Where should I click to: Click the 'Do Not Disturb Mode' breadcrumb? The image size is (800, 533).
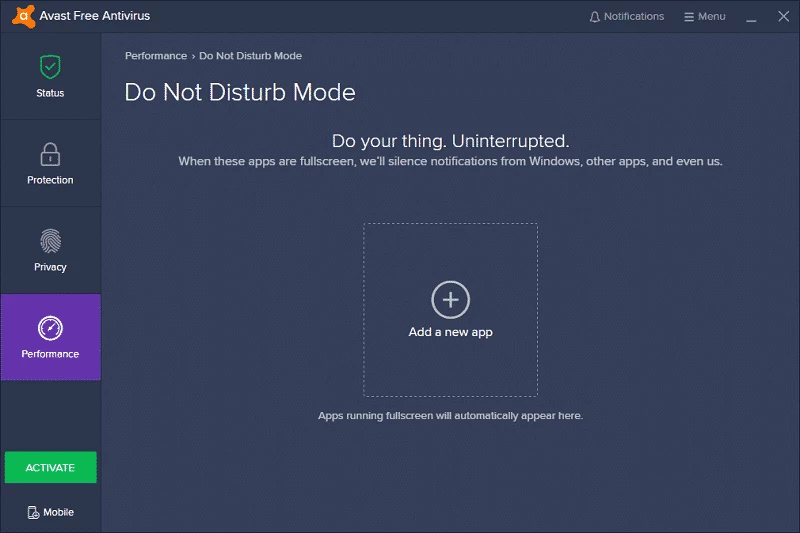pyautogui.click(x=250, y=56)
